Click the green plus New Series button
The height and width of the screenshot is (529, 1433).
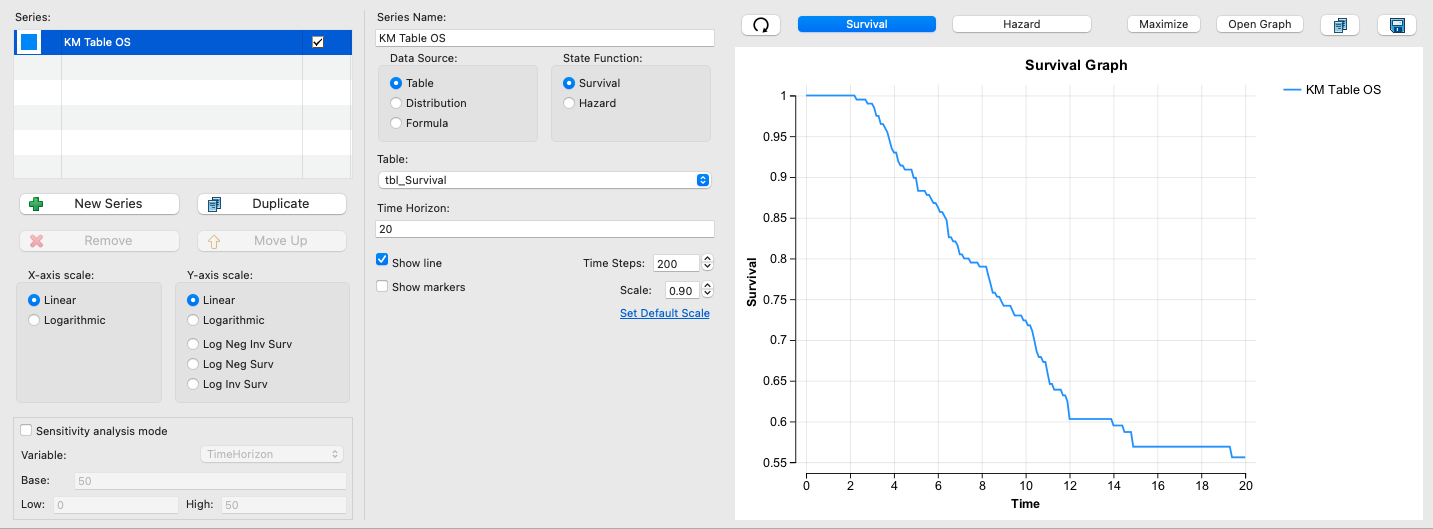coord(99,204)
